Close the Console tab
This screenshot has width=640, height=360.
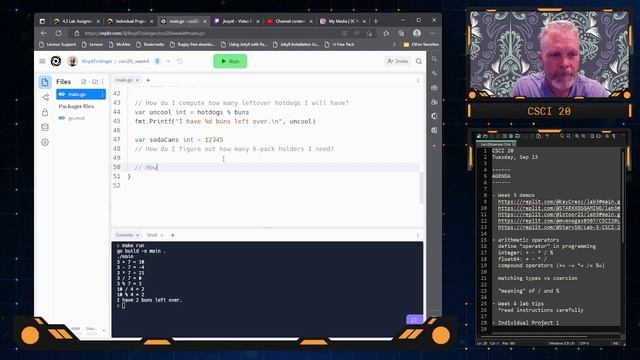[x=138, y=235]
